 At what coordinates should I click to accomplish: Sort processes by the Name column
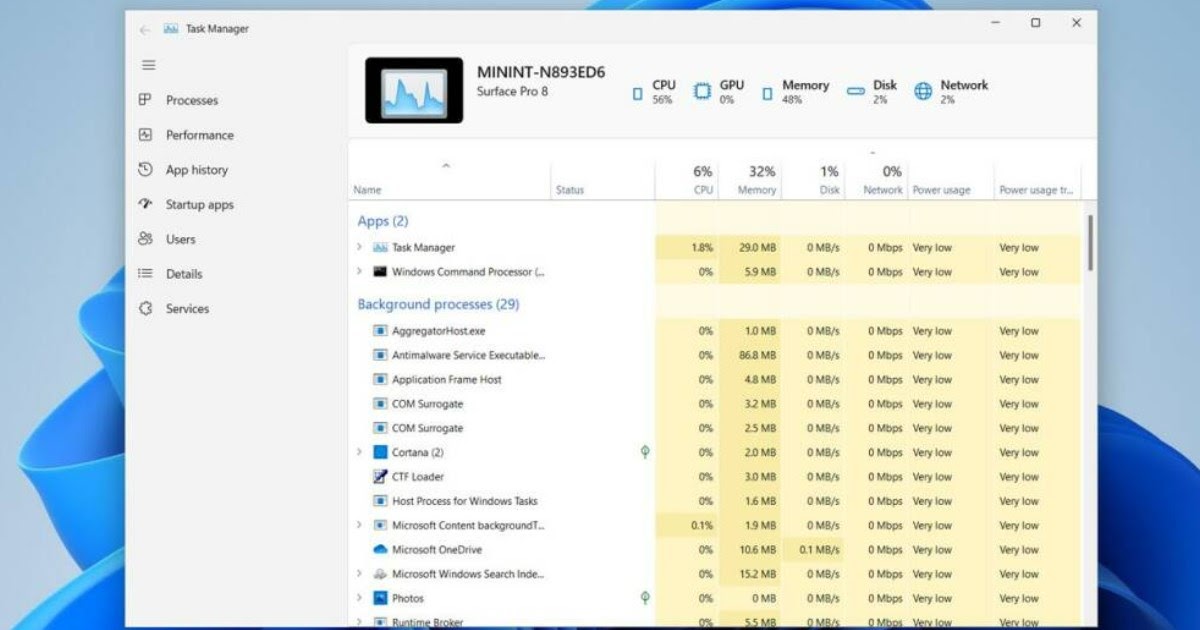(x=367, y=189)
